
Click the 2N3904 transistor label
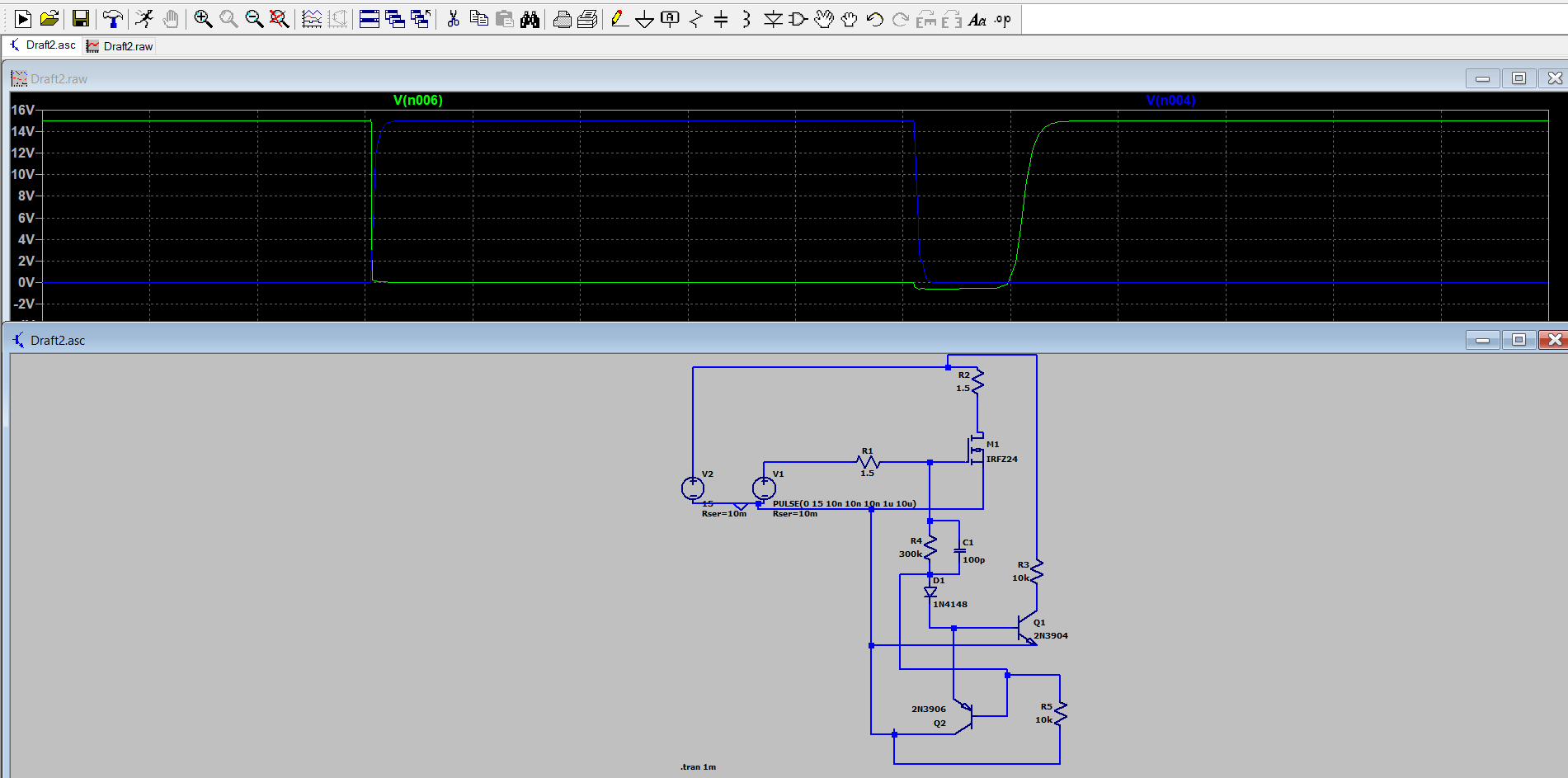click(1051, 636)
